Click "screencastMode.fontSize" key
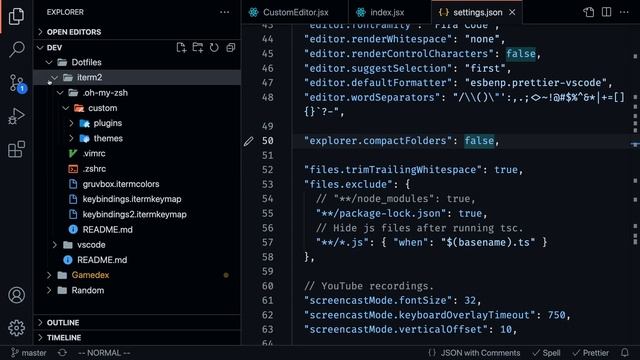This screenshot has width=640, height=360. pos(378,300)
